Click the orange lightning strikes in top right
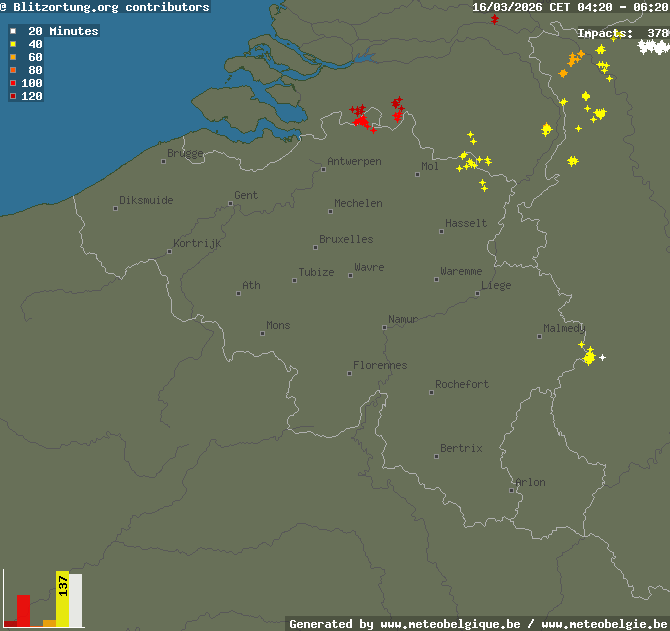The image size is (670, 631). 571,62
